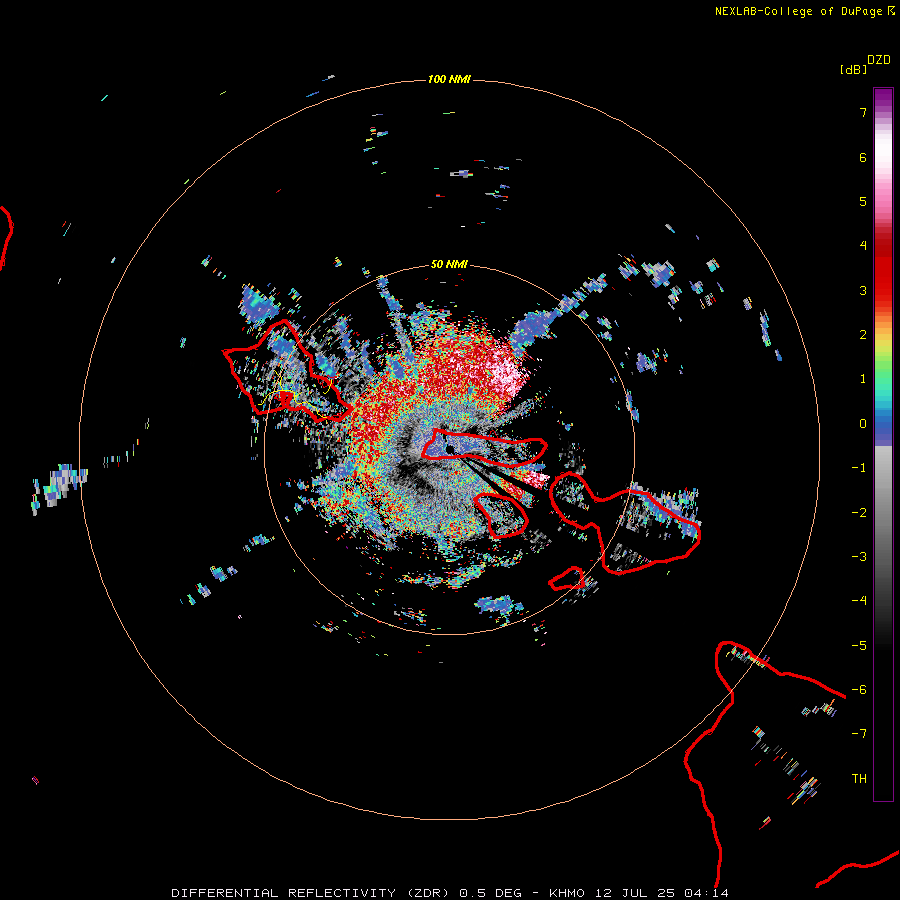Click the 100 NMI range ring label
The width and height of the screenshot is (900, 900).
449,79
